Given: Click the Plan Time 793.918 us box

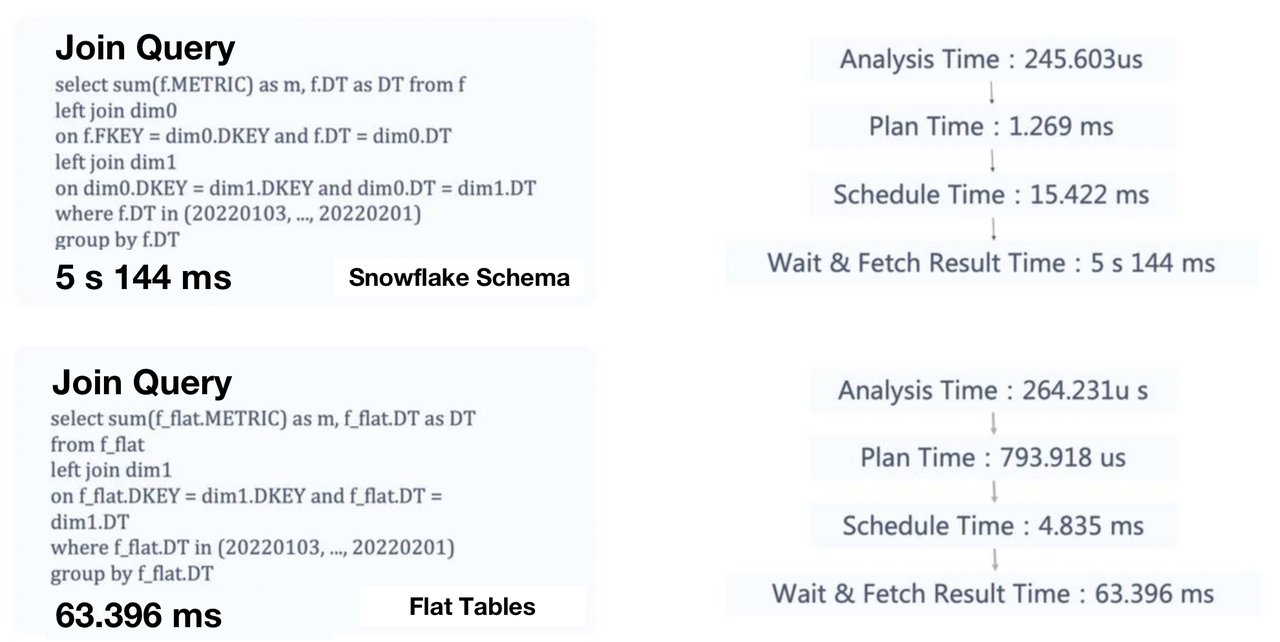Looking at the screenshot, I should (993, 458).
